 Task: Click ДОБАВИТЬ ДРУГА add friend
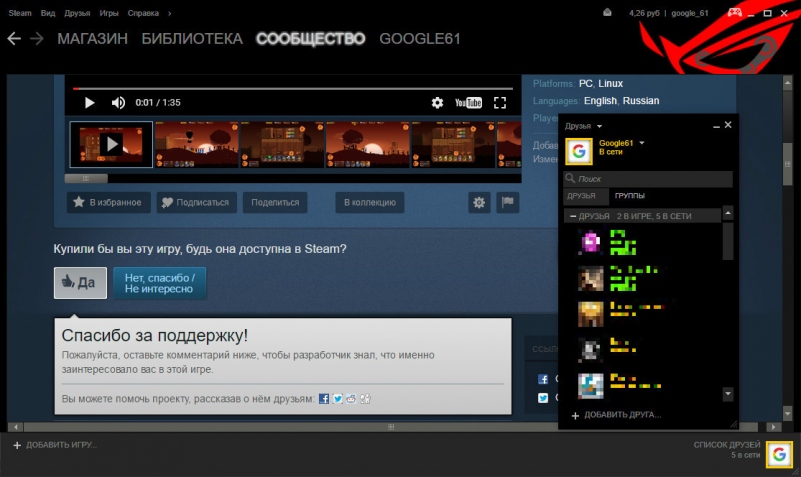616,415
